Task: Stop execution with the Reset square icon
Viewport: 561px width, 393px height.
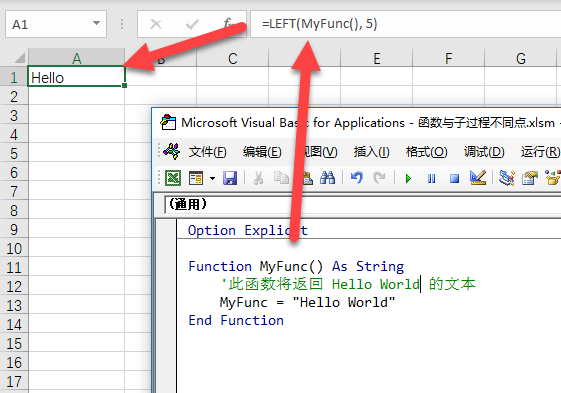Action: click(x=454, y=178)
